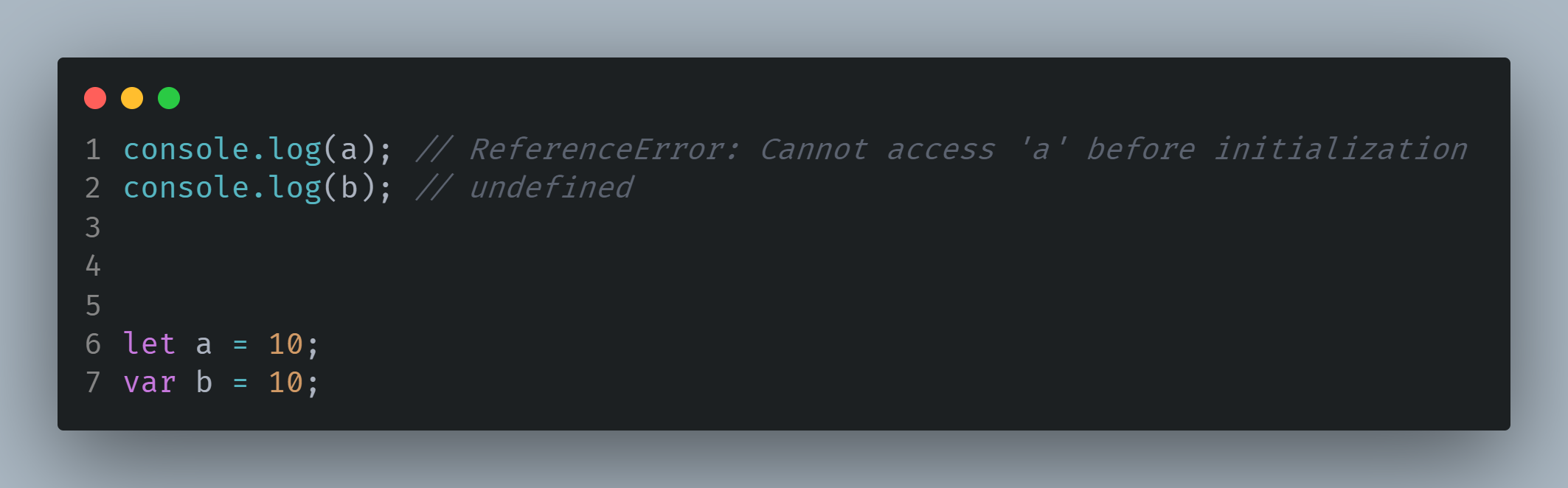This screenshot has height=488, width=1568.
Task: Click the green maximize dot
Action: pyautogui.click(x=169, y=98)
